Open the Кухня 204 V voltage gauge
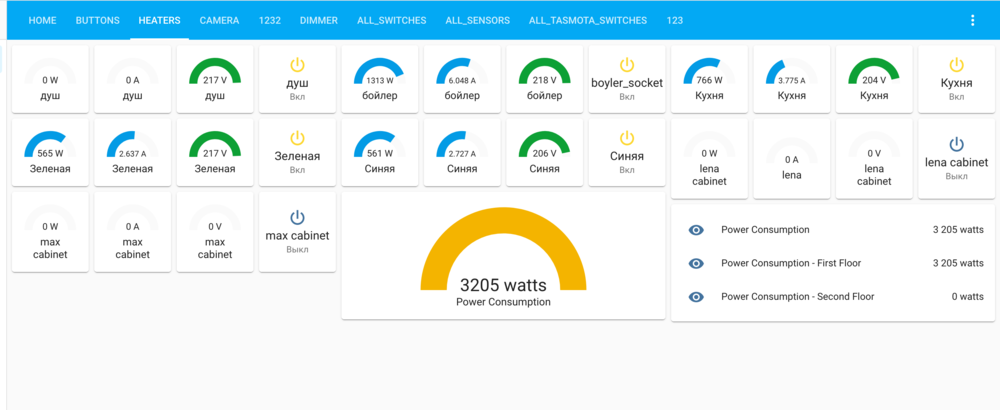The image size is (1000, 410). pos(874,78)
